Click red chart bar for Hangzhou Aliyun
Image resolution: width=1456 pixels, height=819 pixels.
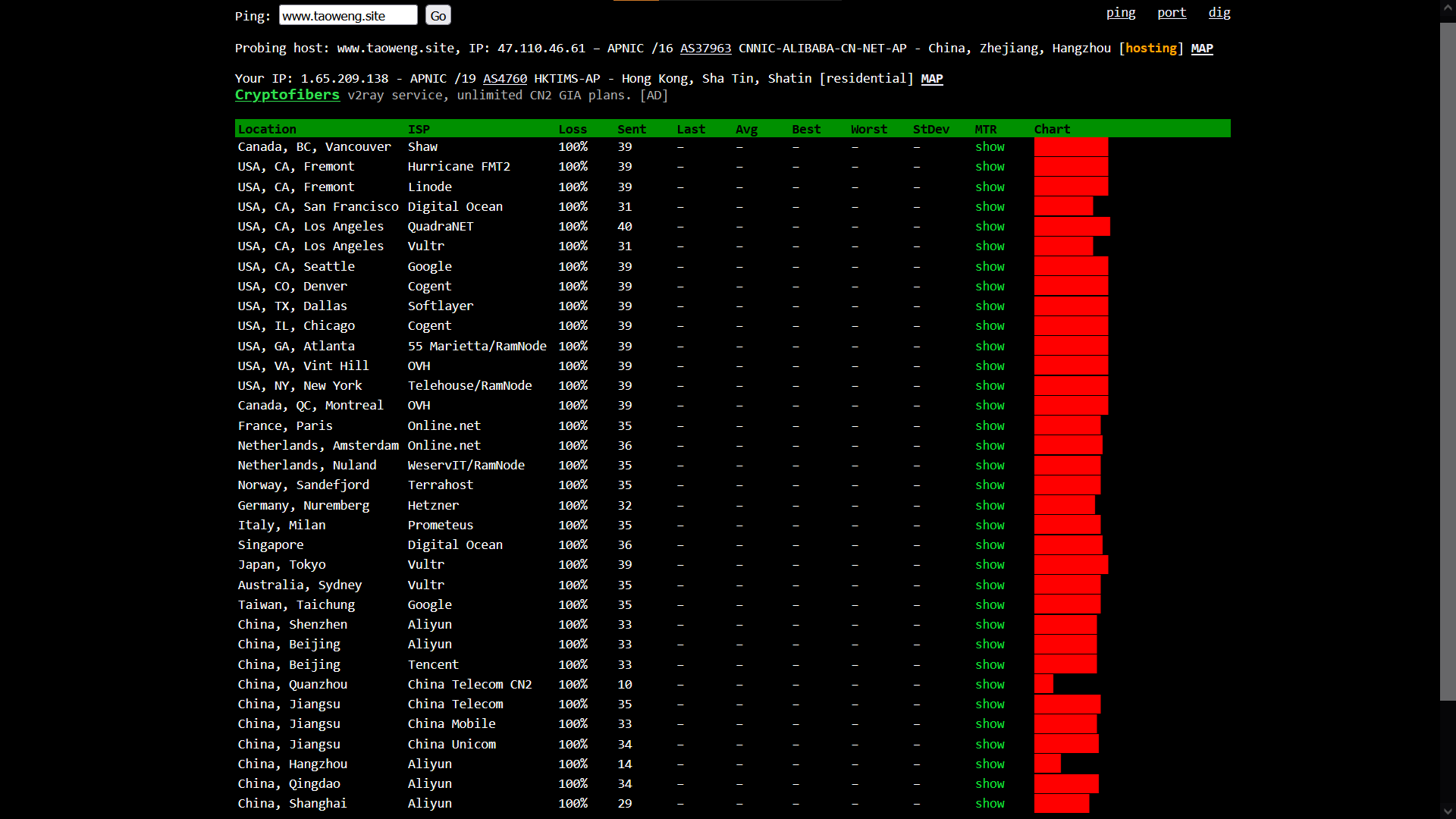coord(1046,764)
